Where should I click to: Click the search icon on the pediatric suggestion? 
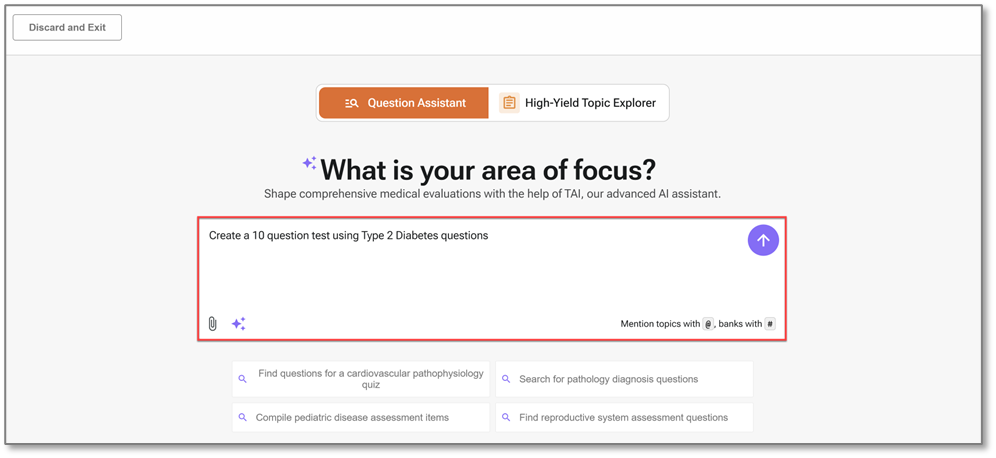pyautogui.click(x=243, y=417)
